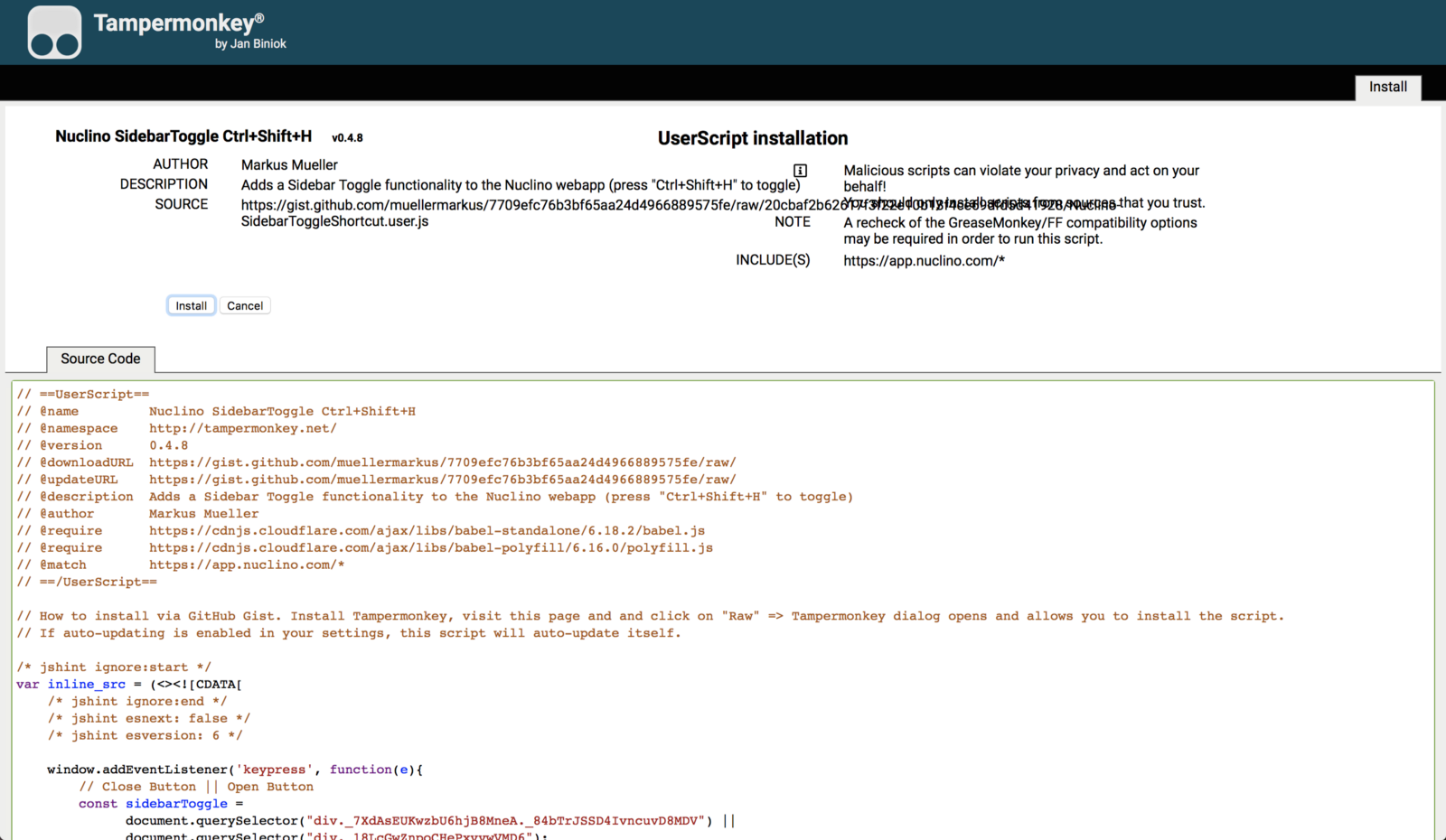The image size is (1446, 840).
Task: Click the babel.js @require line
Action: click(x=361, y=531)
